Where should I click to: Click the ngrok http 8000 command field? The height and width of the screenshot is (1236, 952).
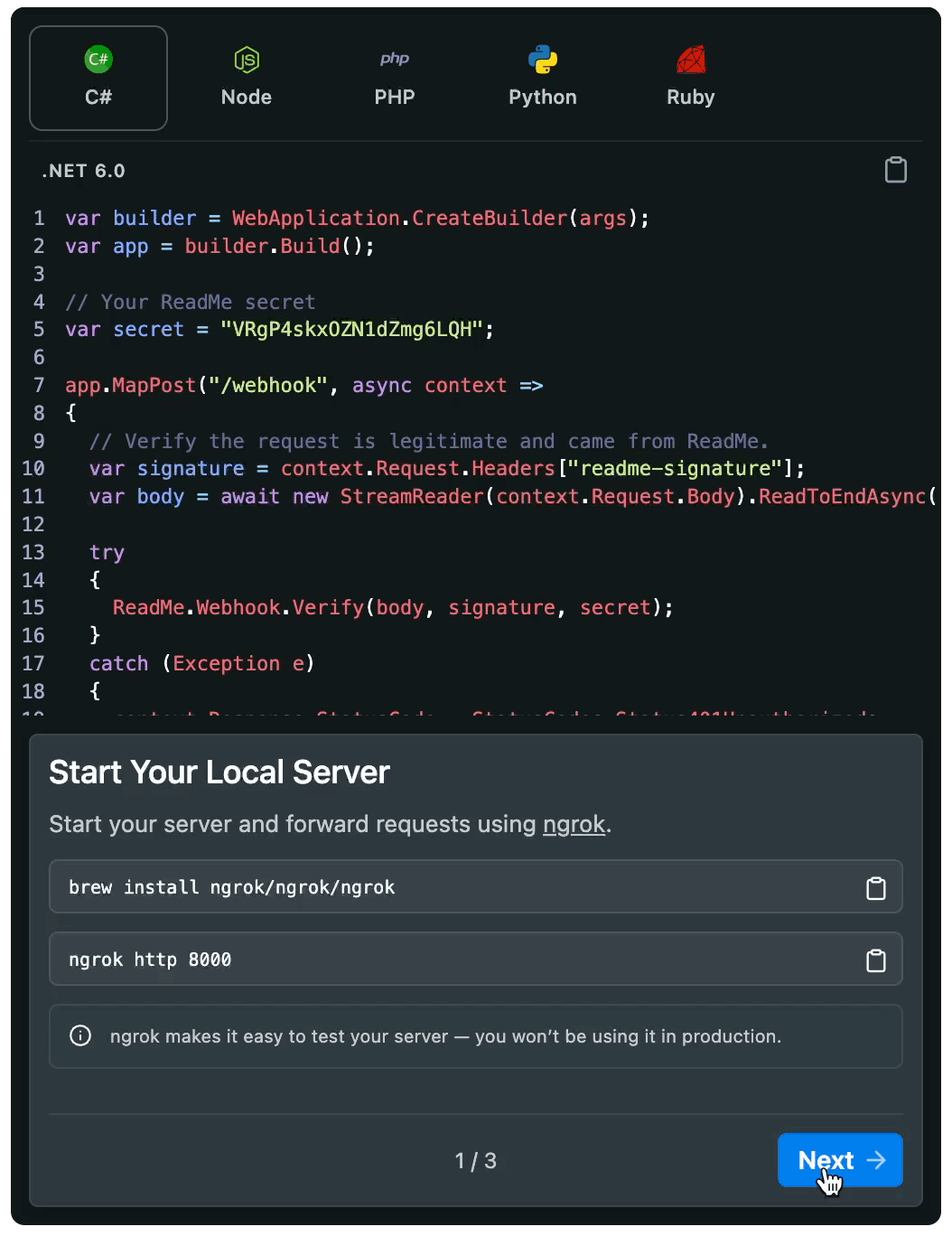click(476, 959)
